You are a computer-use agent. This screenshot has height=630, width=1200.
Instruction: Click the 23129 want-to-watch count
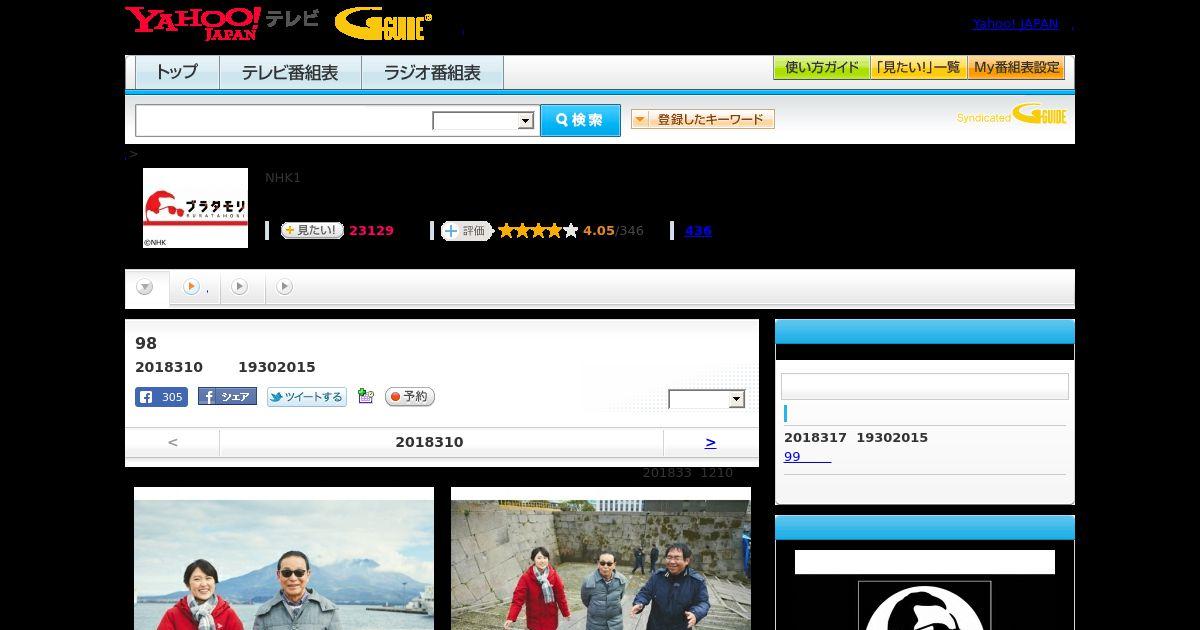tap(371, 231)
